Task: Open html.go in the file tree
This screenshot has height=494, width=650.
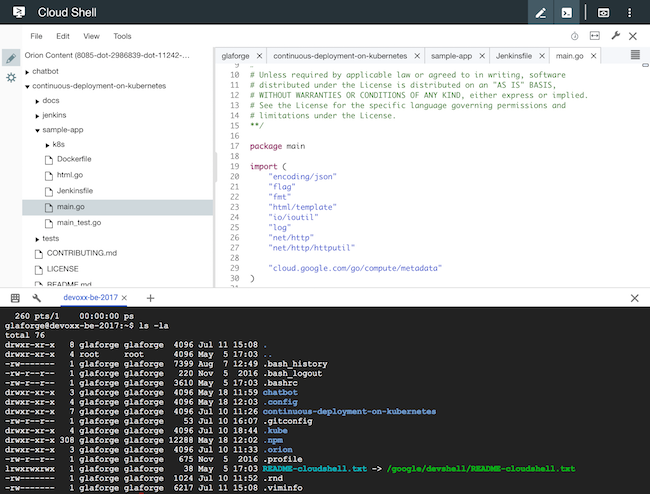Action: pos(70,175)
